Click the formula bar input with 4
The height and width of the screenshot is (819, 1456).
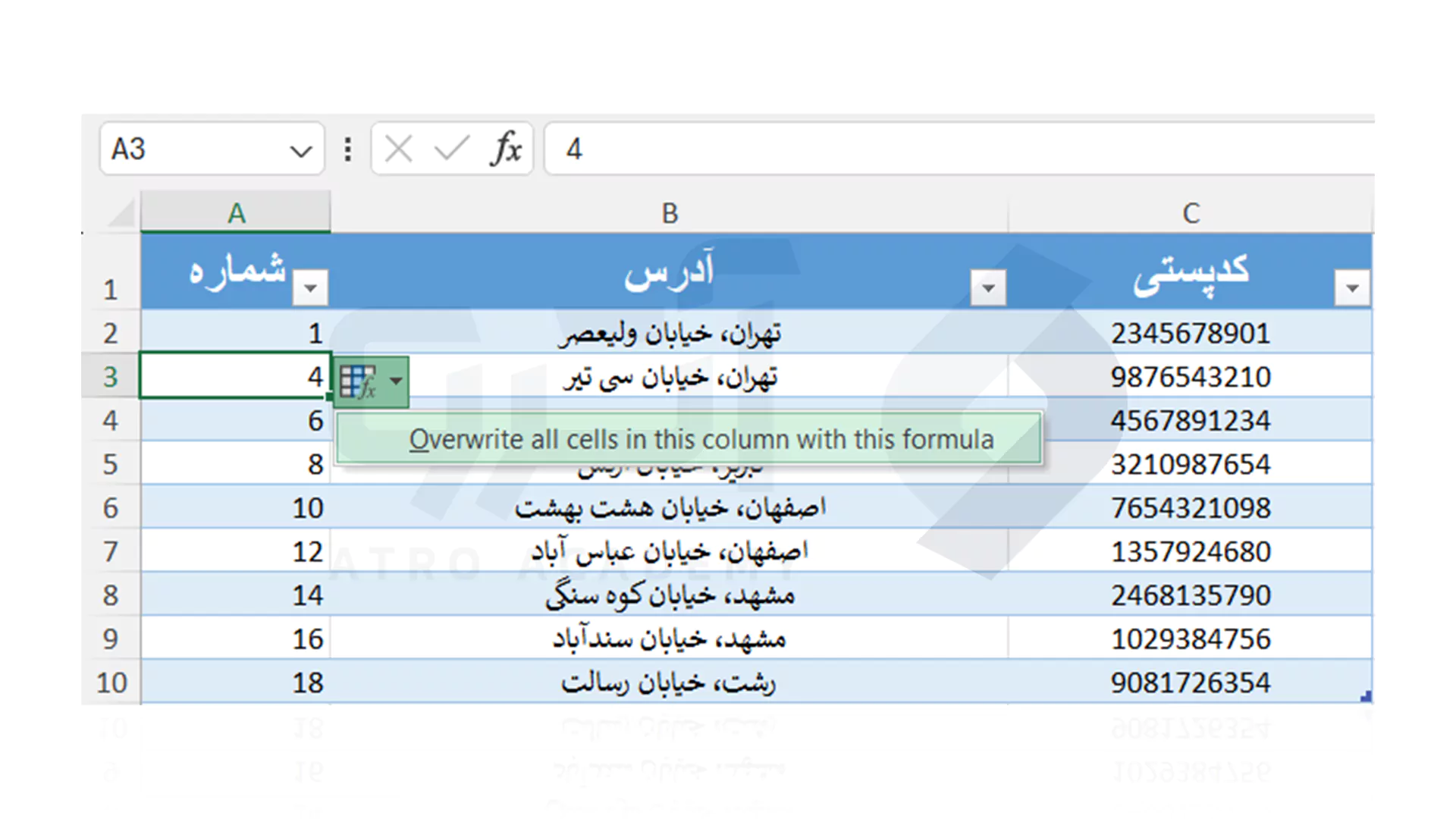click(959, 149)
